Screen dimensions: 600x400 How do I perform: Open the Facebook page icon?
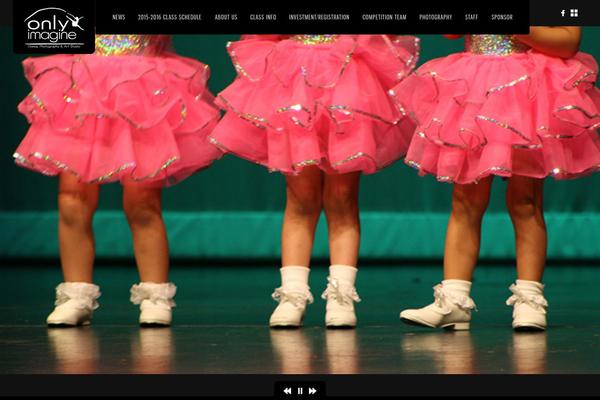563,13
